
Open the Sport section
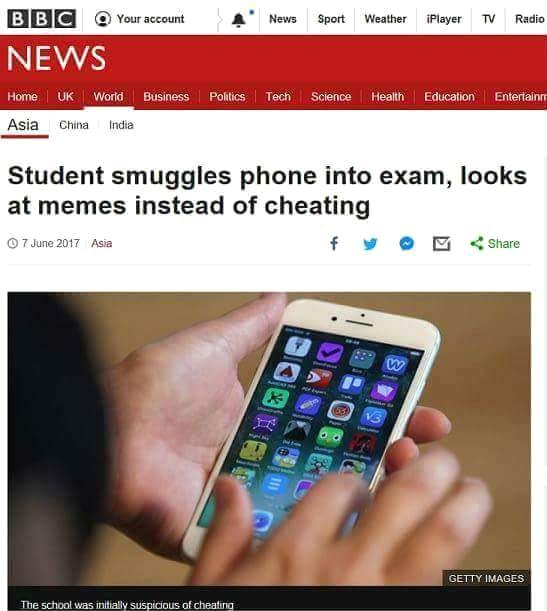tap(331, 19)
